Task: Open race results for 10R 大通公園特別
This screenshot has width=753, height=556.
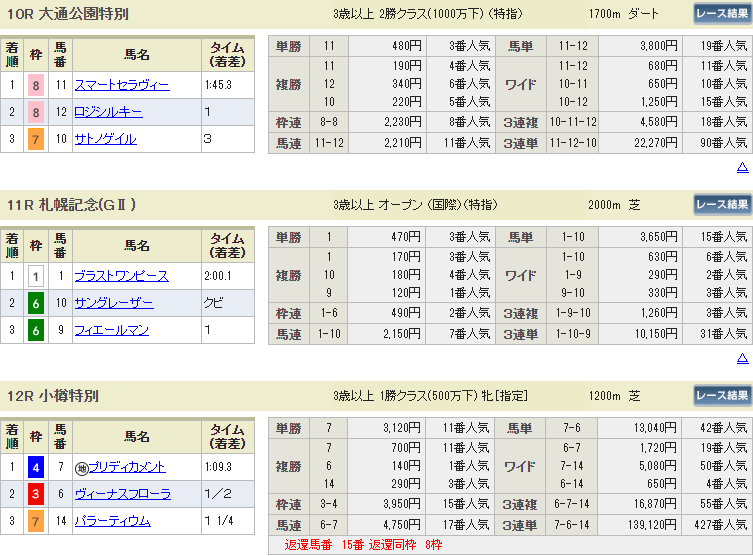Action: [x=722, y=14]
